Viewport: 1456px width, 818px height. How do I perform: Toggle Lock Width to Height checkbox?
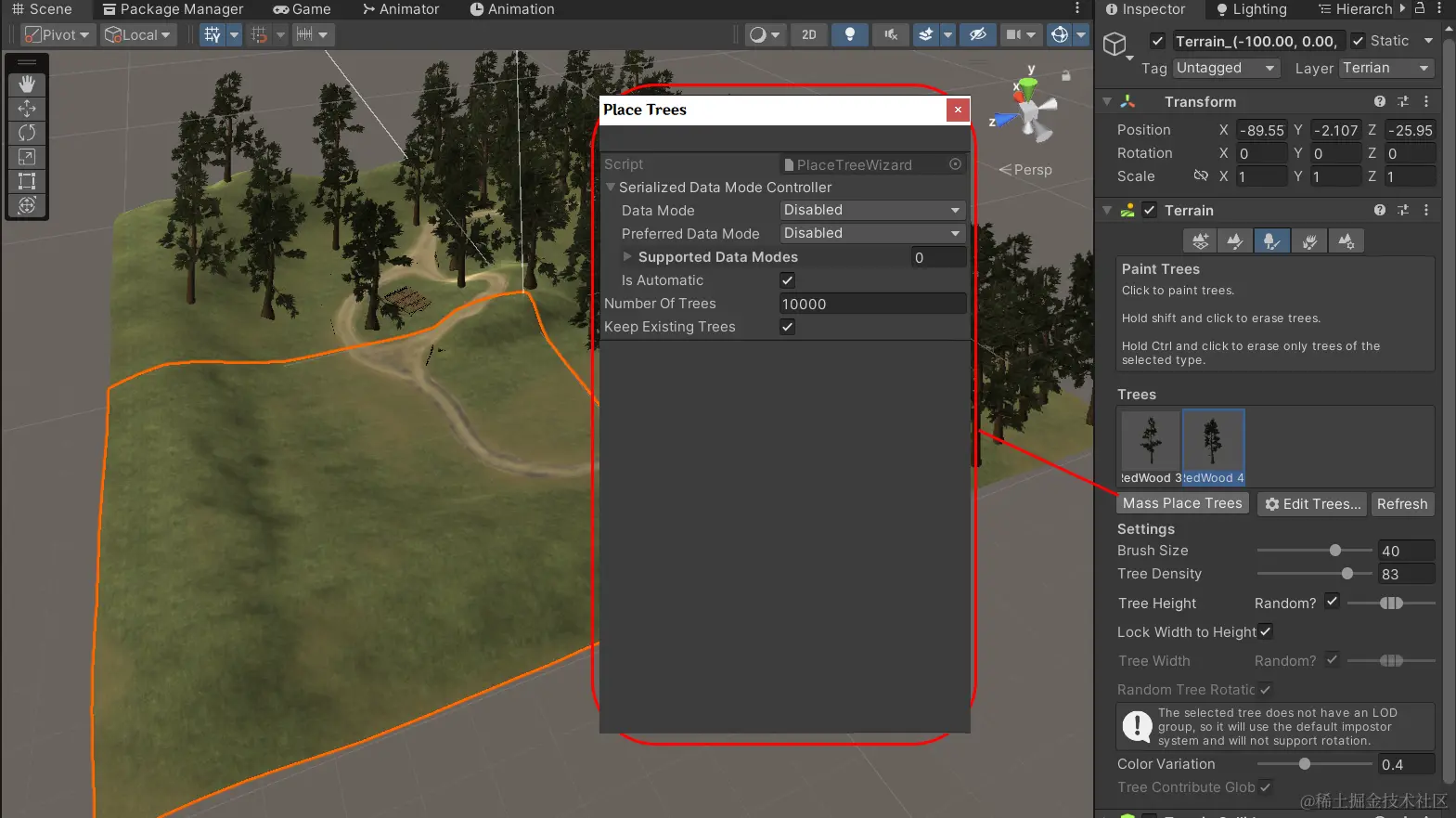pos(1265,631)
